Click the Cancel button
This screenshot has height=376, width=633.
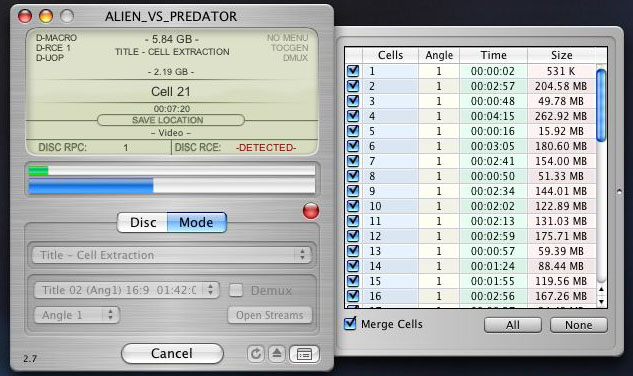click(172, 354)
